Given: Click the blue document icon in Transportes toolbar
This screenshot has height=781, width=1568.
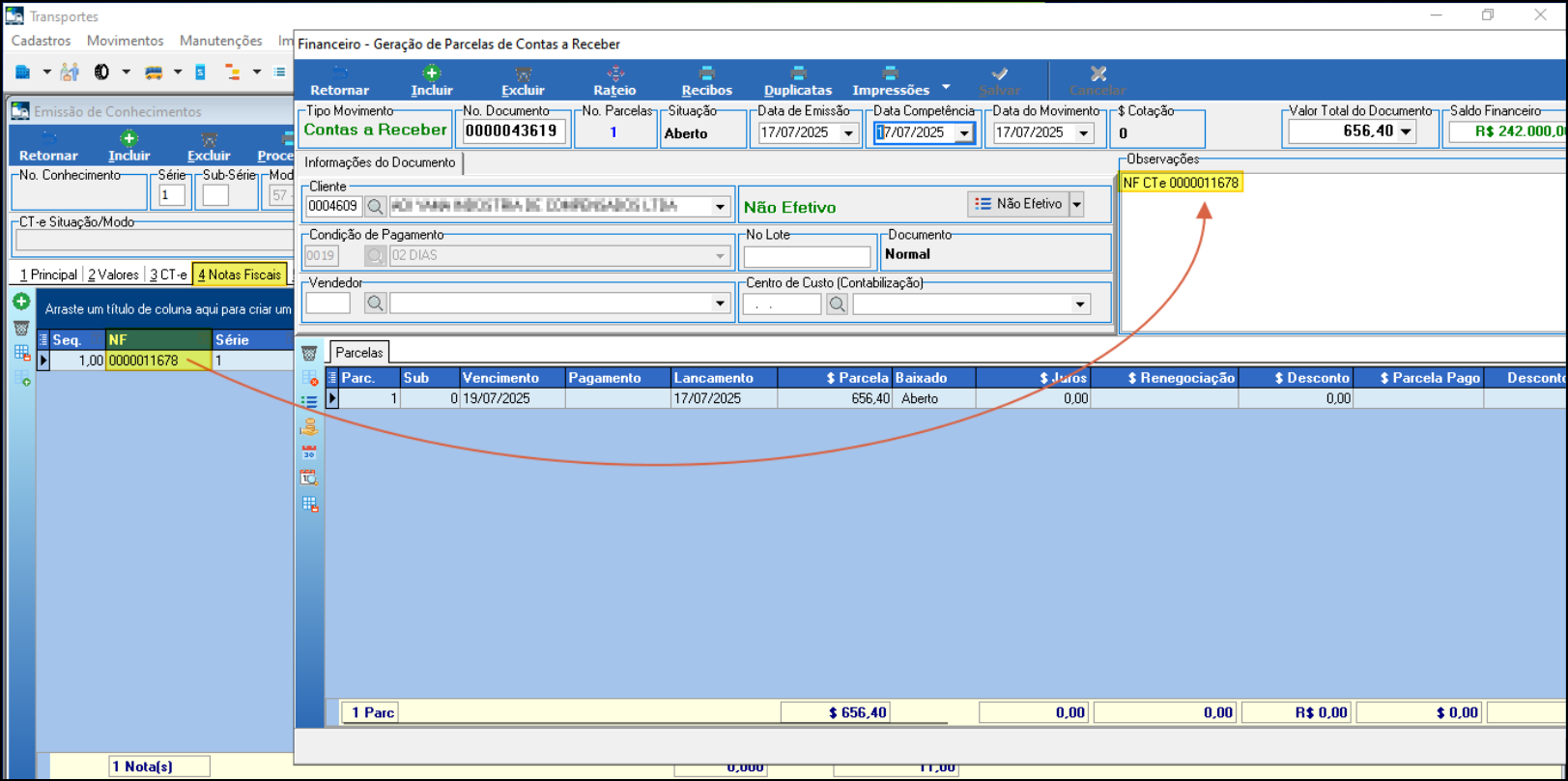Looking at the screenshot, I should pos(200,72).
